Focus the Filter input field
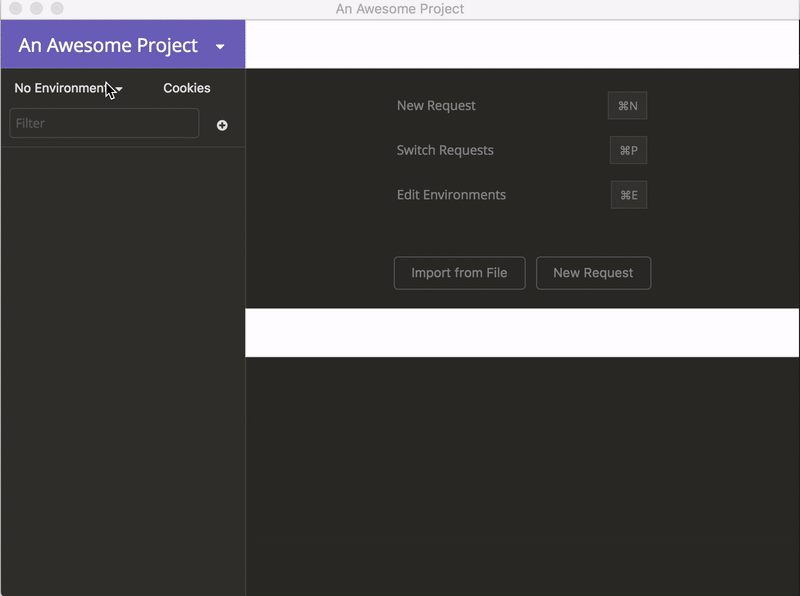Screen dimensions: 800x596 104,123
